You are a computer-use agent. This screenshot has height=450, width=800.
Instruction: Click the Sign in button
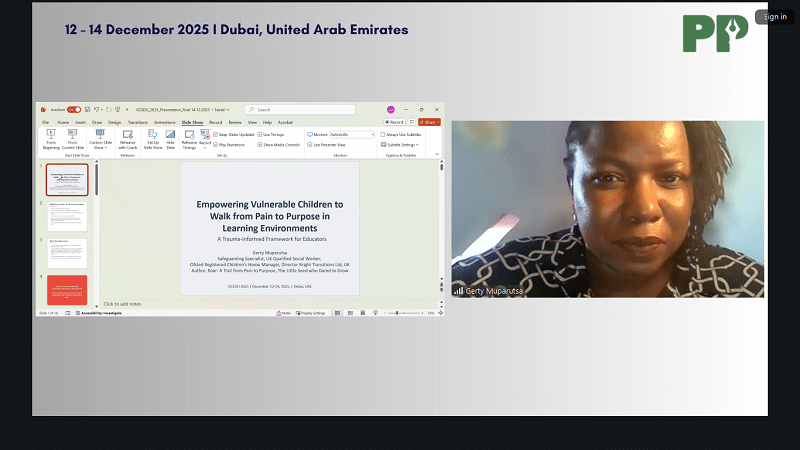pyautogui.click(x=775, y=16)
